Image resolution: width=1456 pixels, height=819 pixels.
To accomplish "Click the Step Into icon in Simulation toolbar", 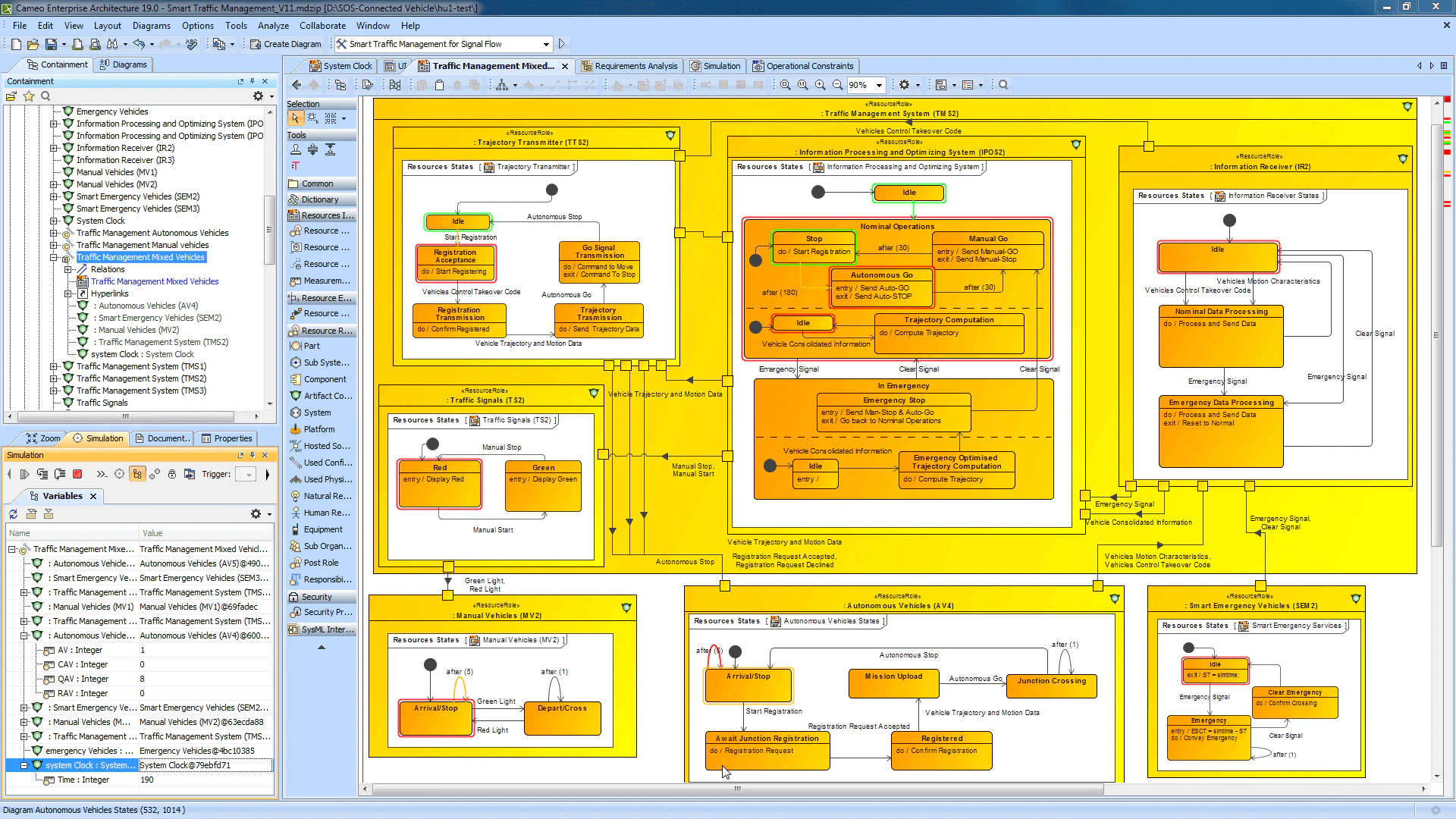I will point(42,474).
